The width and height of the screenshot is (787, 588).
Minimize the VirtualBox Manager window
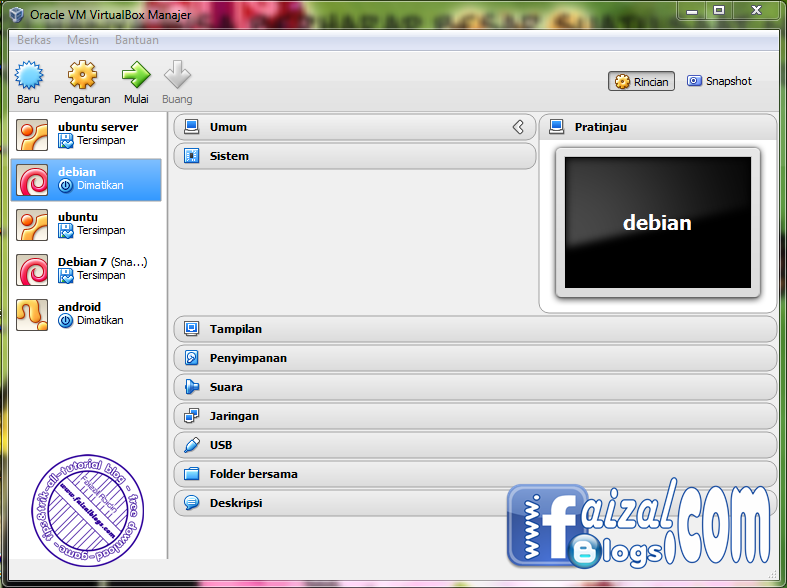pyautogui.click(x=692, y=10)
